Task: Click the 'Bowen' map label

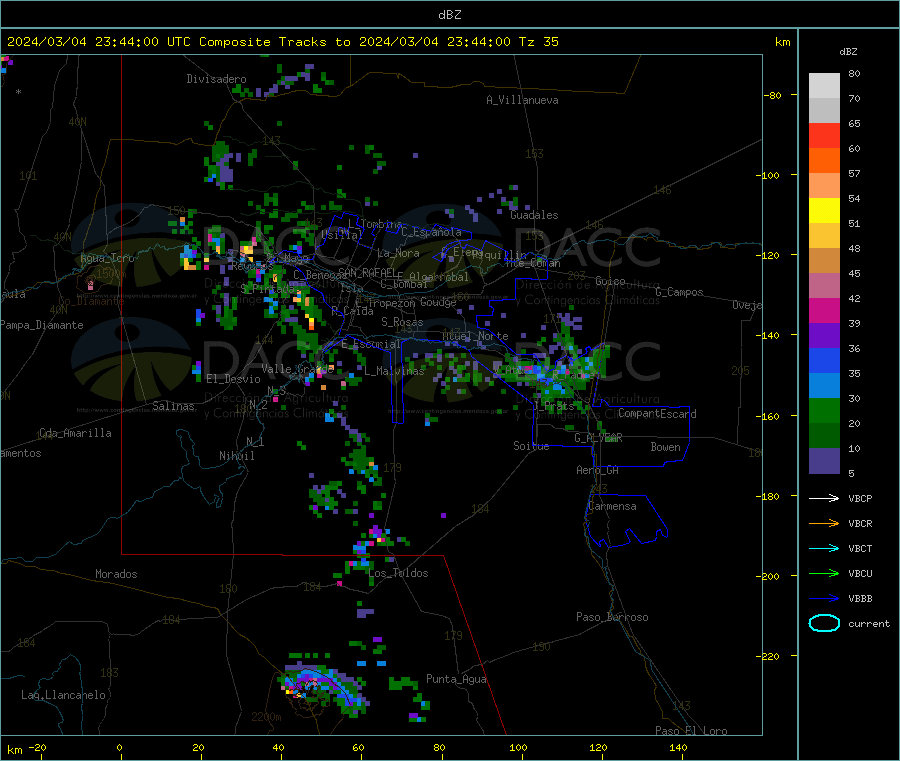Action: click(x=666, y=447)
